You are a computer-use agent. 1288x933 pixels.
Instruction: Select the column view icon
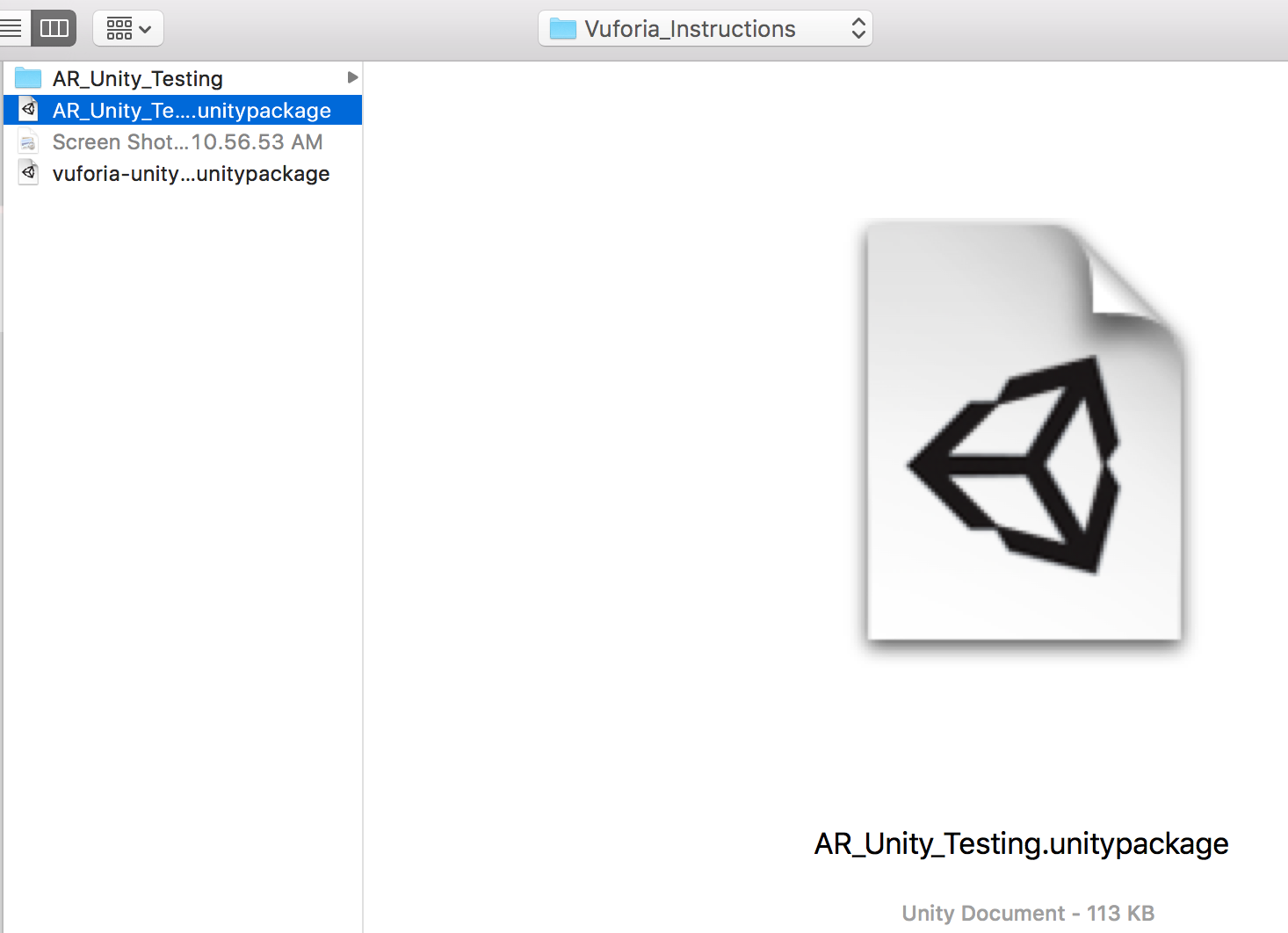[x=53, y=27]
